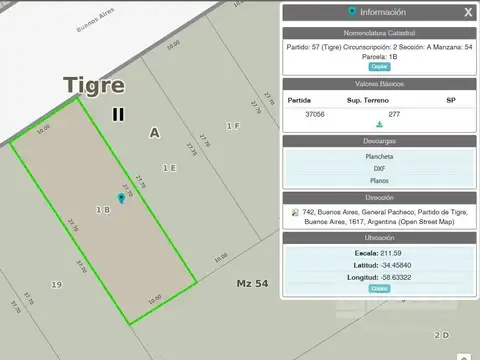Click the circumscription II map label
Screen dimensions: 480x360
click(x=118, y=114)
